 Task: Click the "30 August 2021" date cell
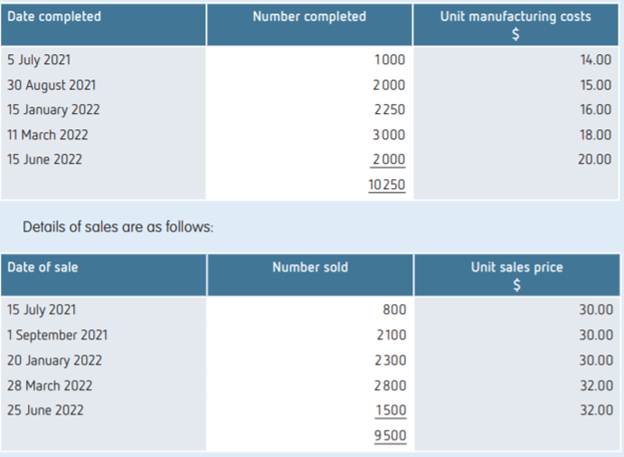tap(51, 85)
